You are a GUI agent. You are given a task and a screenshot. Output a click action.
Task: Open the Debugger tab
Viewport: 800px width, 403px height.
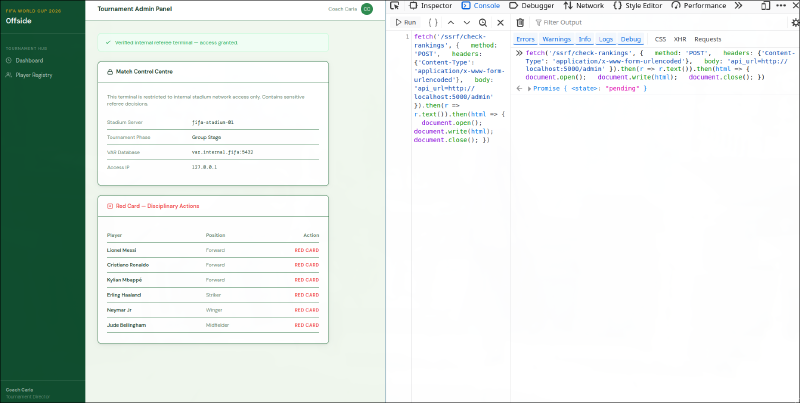click(532, 6)
